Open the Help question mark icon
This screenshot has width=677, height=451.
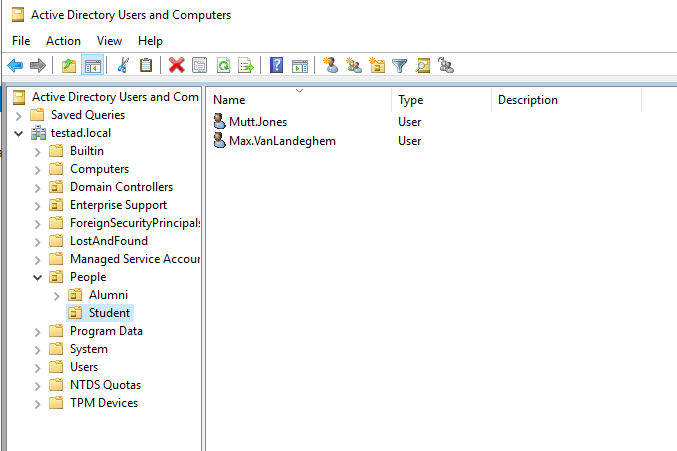tap(276, 66)
